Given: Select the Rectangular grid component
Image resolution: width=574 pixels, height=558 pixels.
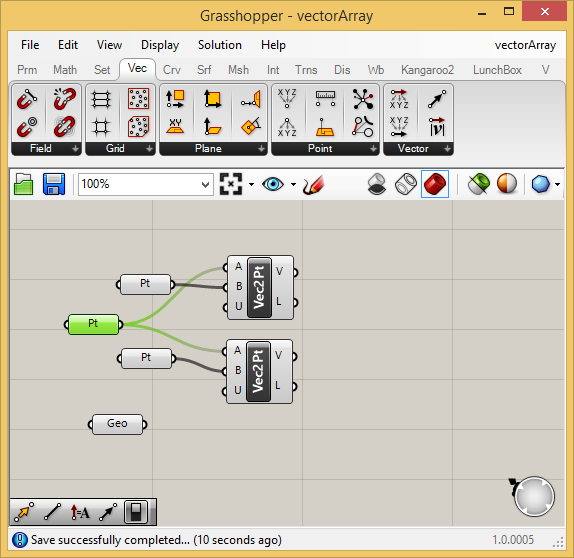Looking at the screenshot, I should 101,98.
